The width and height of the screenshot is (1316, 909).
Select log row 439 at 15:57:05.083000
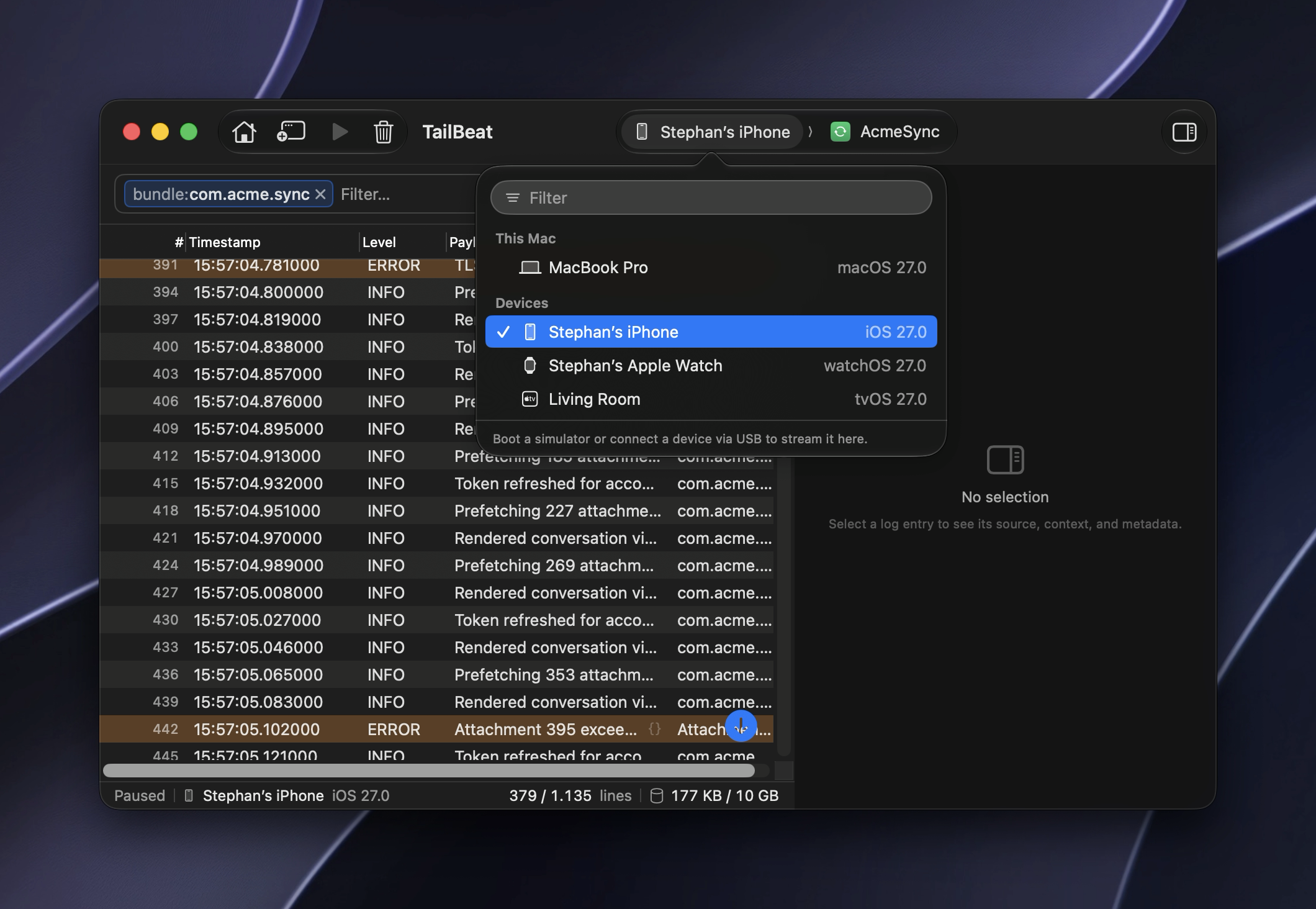pos(436,702)
